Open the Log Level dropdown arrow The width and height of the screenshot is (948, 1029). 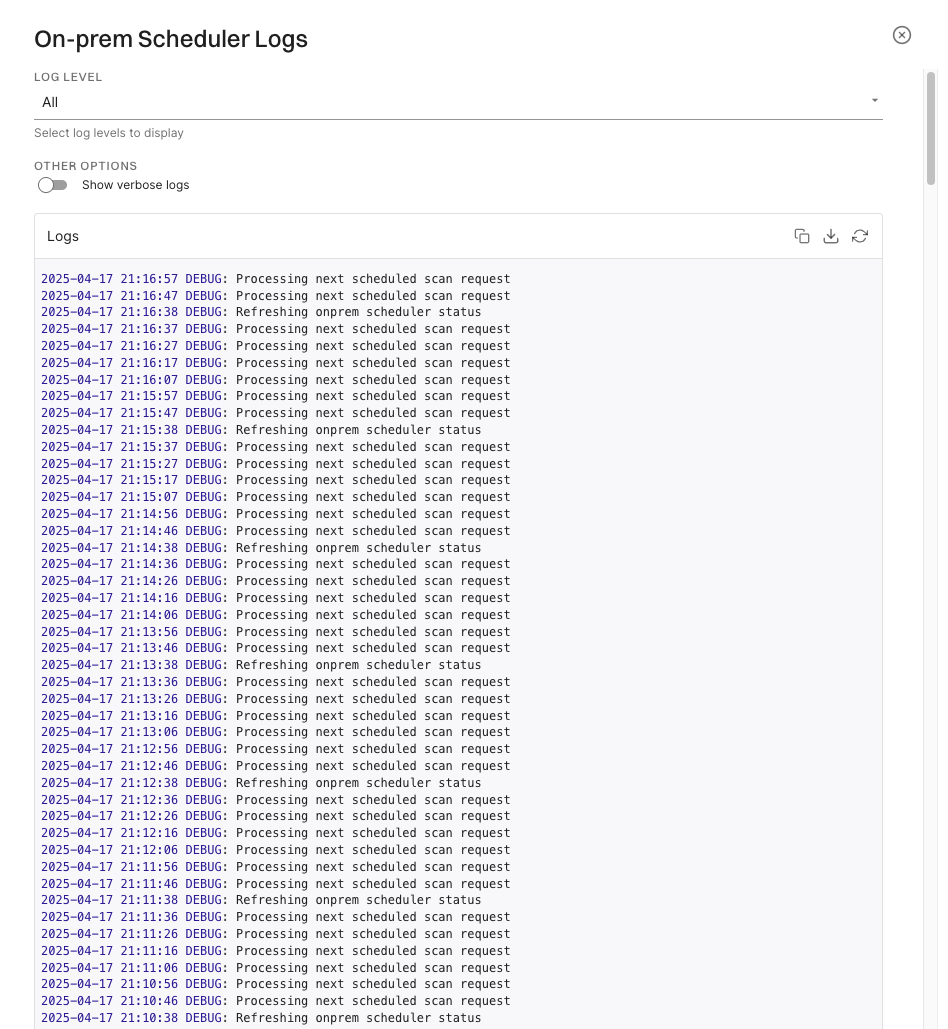tap(874, 101)
